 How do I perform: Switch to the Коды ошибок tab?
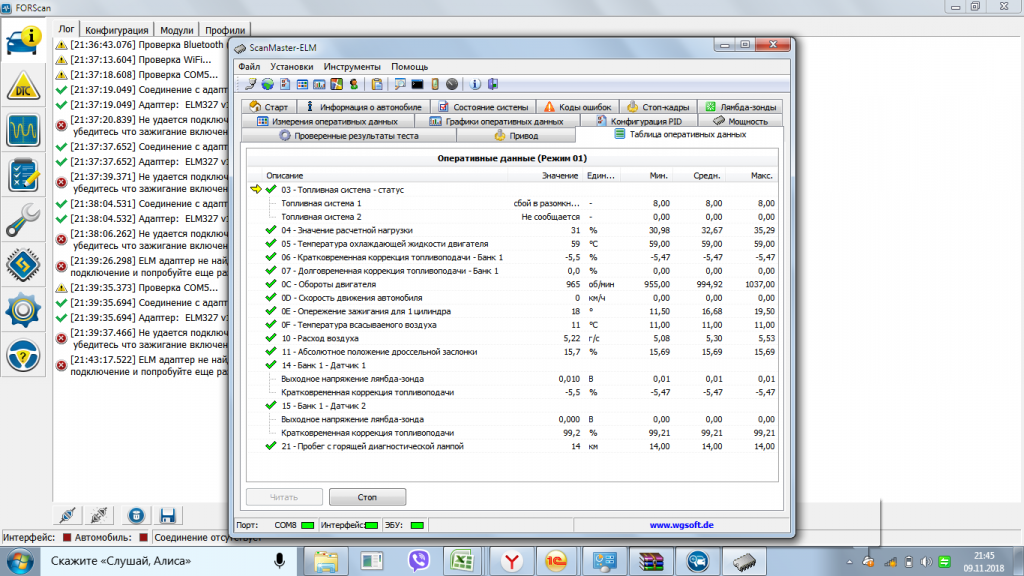(x=576, y=106)
